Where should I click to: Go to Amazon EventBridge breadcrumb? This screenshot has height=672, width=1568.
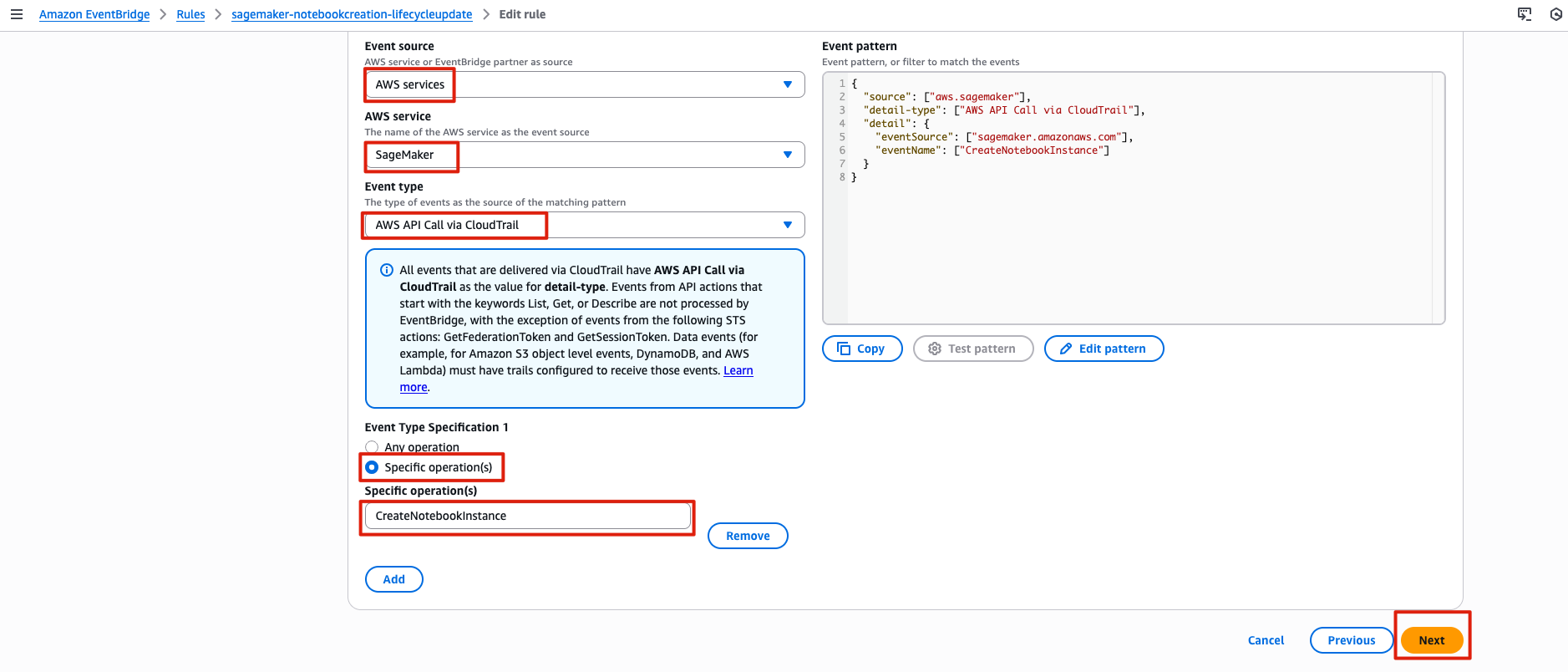[94, 14]
